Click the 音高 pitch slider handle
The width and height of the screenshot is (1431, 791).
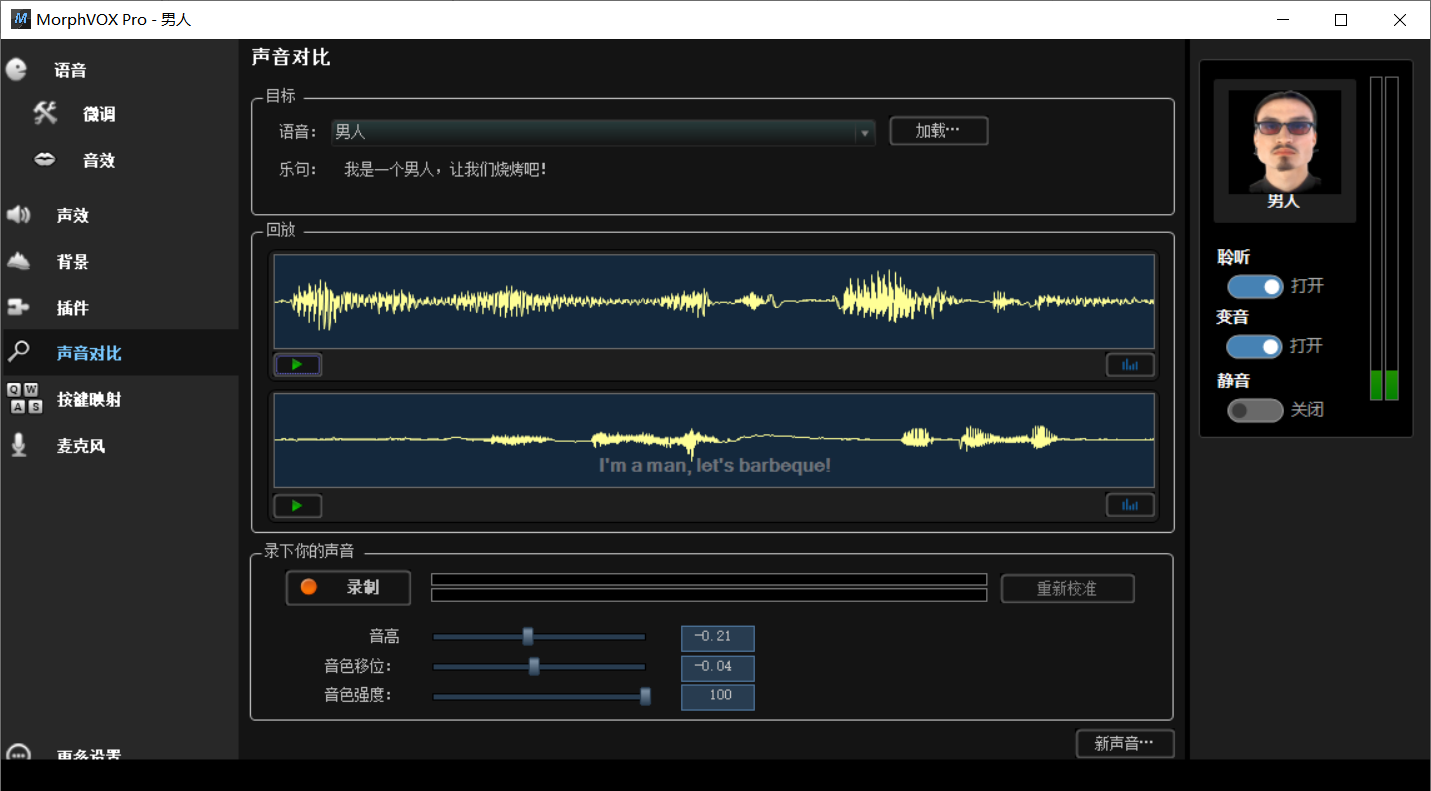click(x=528, y=636)
